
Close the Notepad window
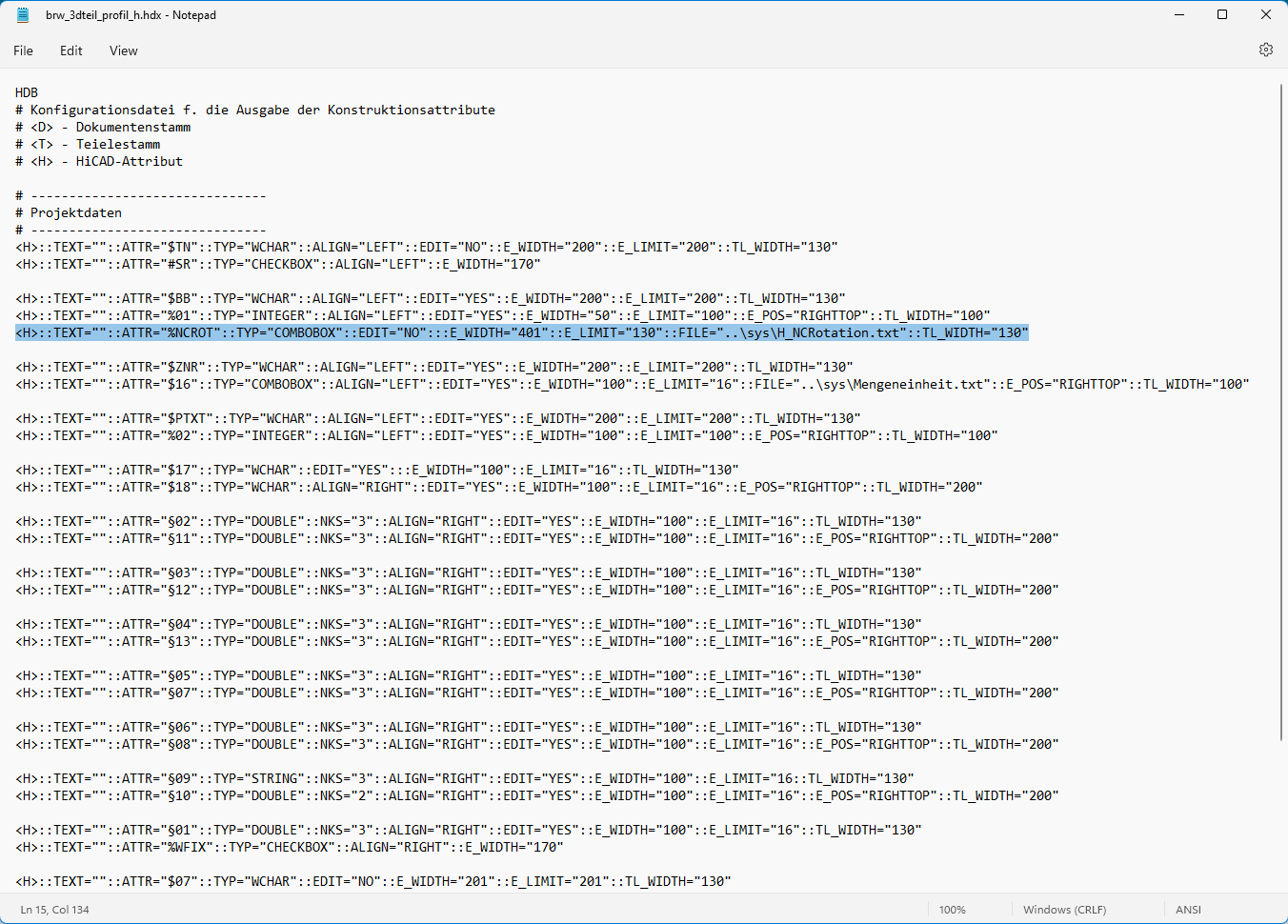point(1265,15)
